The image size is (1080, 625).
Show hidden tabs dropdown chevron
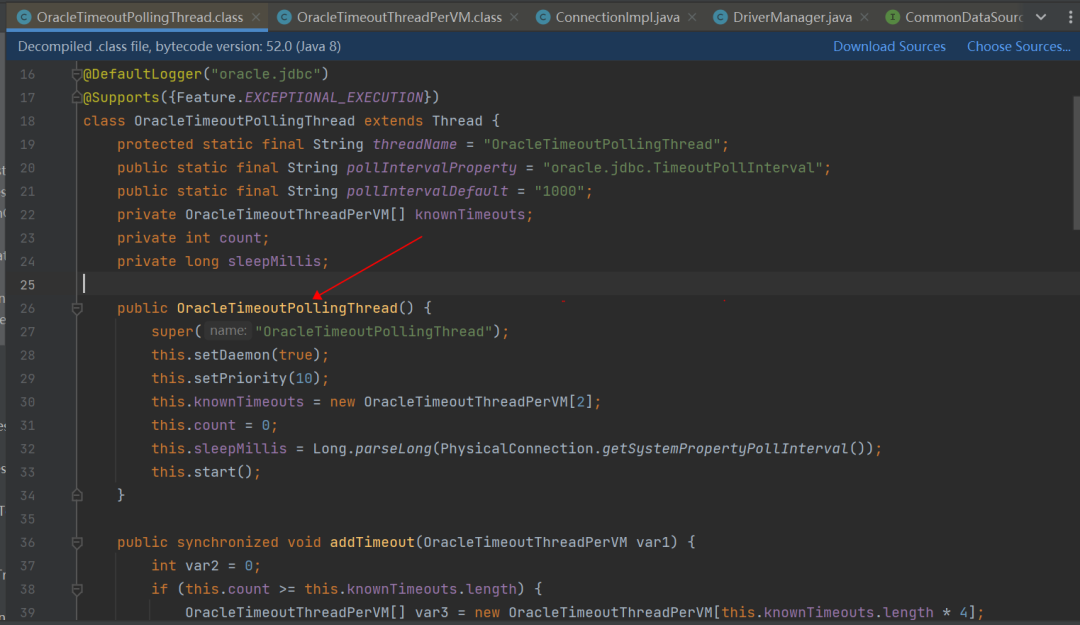tap(1041, 17)
